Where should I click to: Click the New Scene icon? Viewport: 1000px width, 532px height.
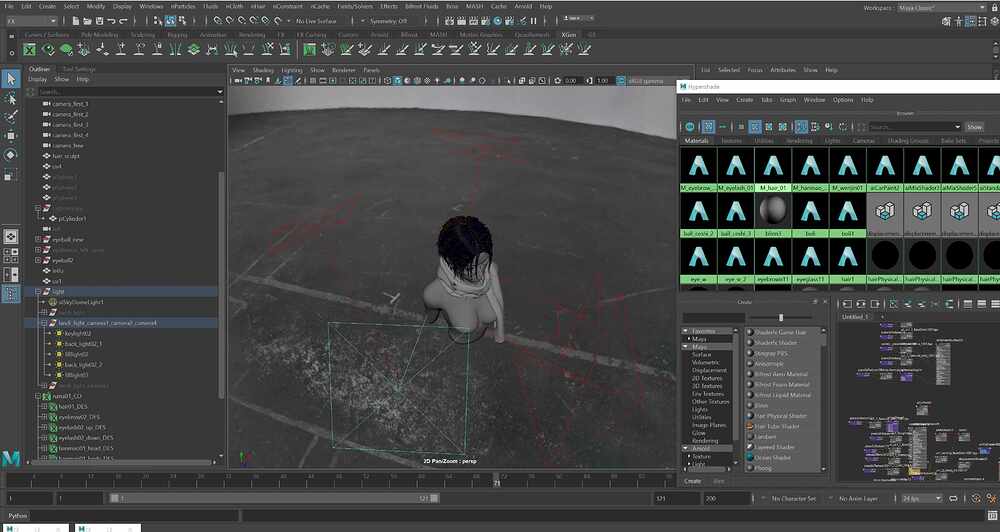pyautogui.click(x=75, y=21)
